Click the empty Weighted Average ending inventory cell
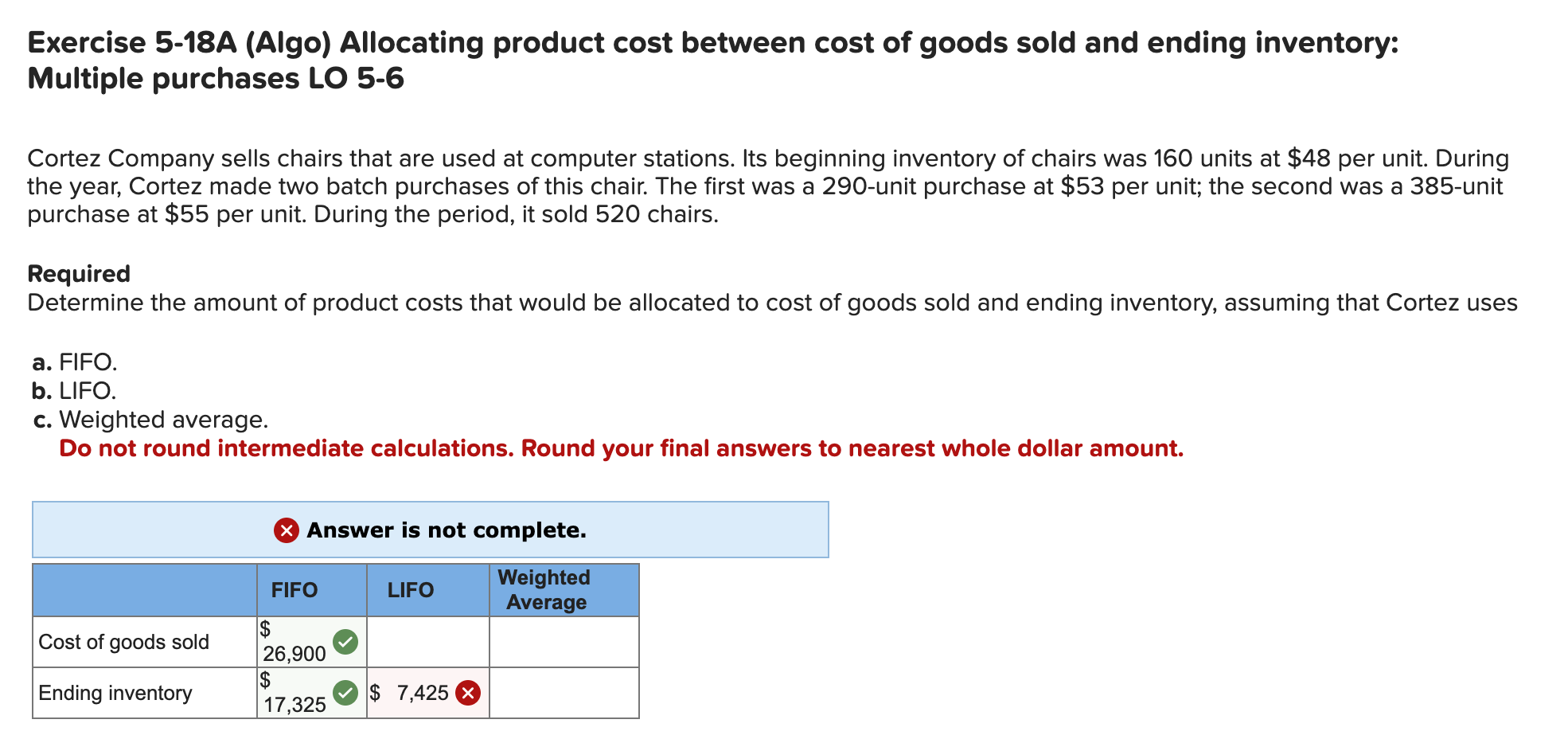 pos(562,693)
